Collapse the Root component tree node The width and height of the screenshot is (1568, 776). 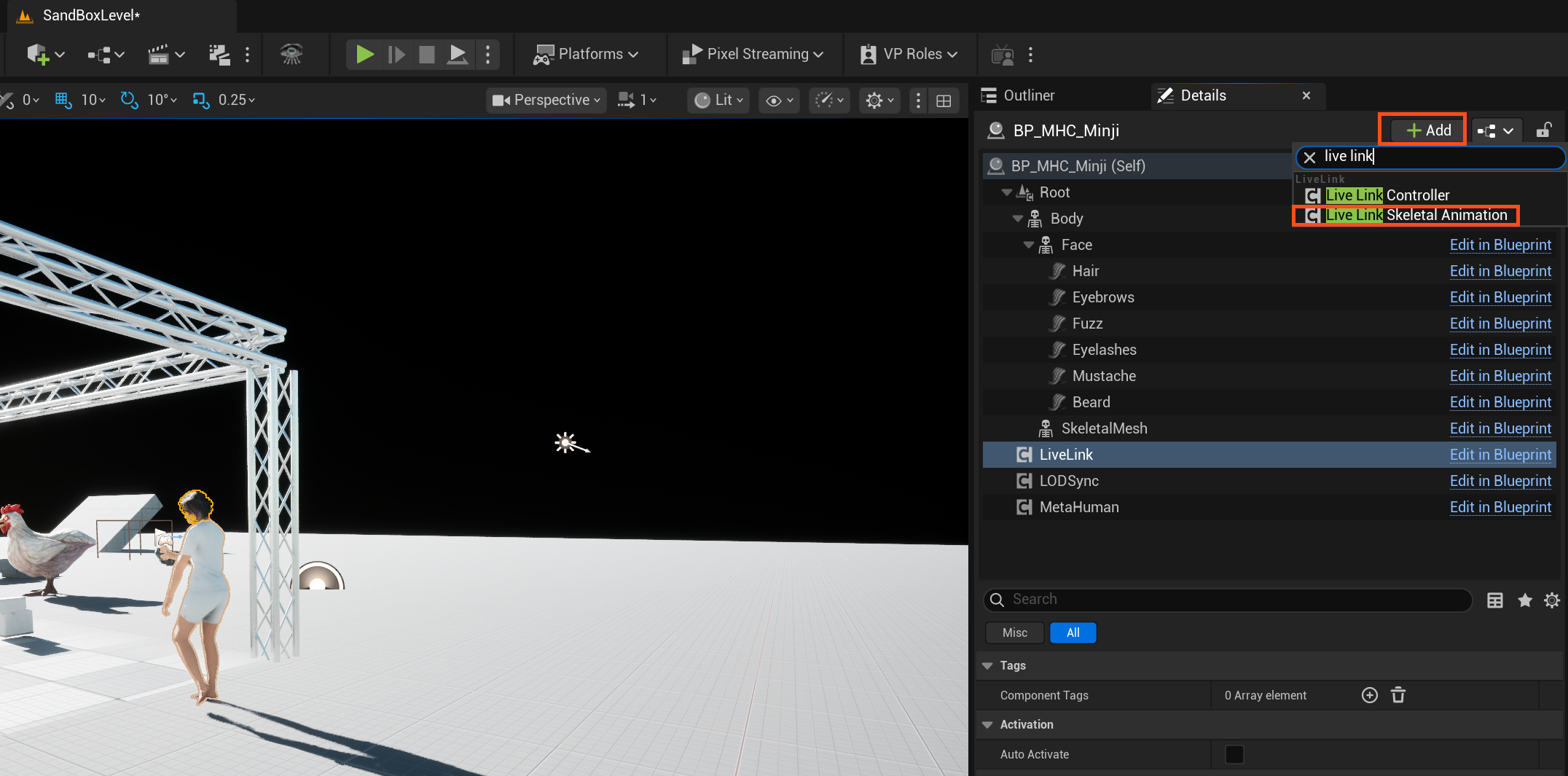1007,192
